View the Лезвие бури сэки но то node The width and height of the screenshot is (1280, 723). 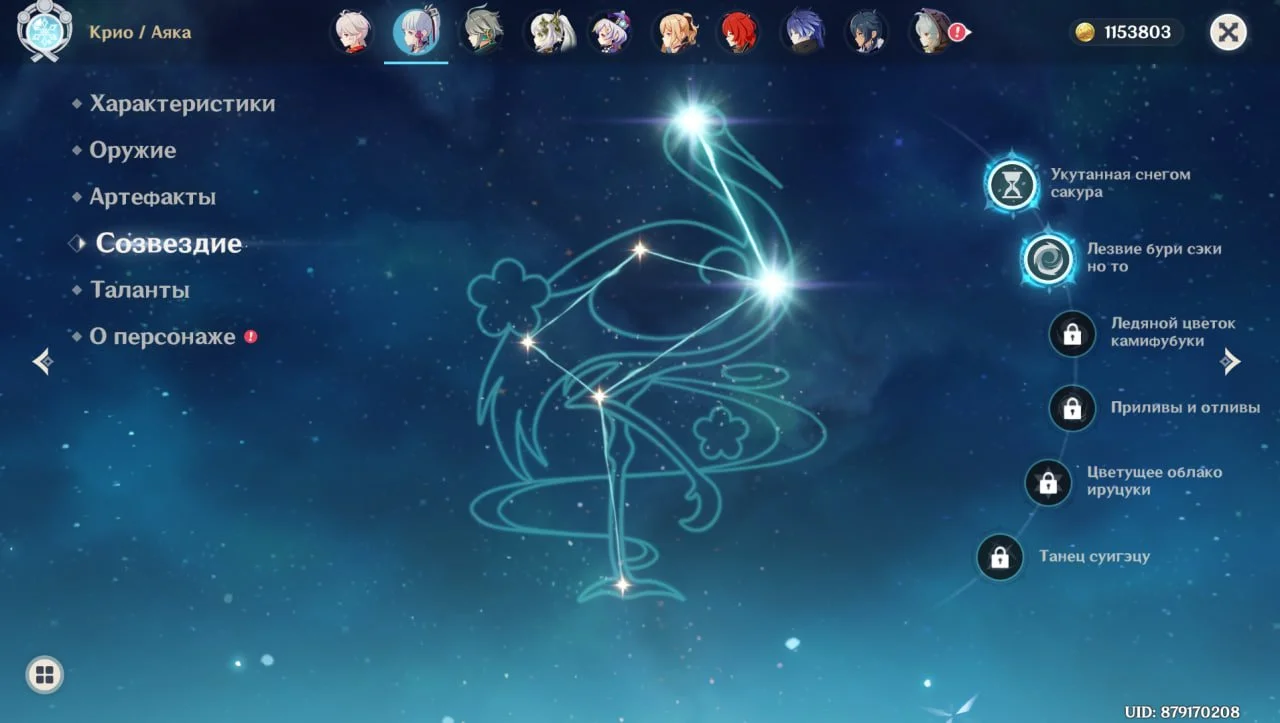[1049, 260]
